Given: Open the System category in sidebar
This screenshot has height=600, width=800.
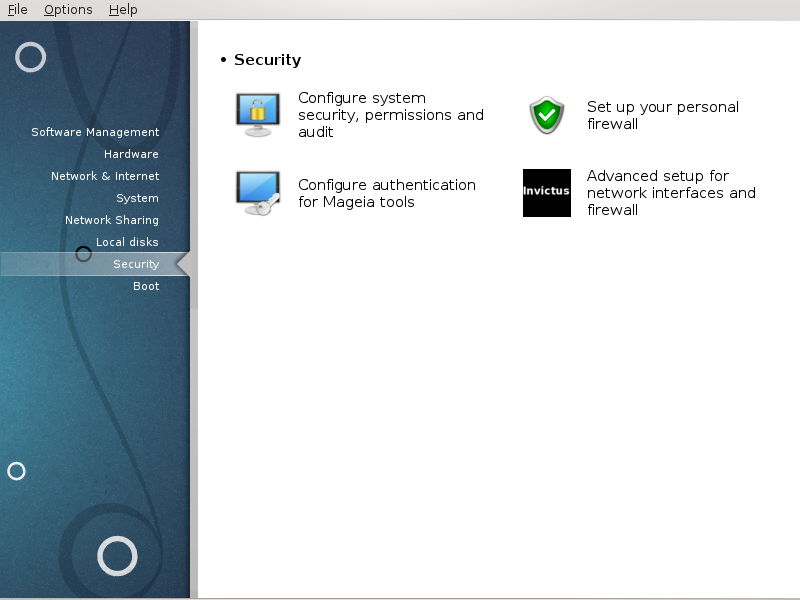Looking at the screenshot, I should click(x=137, y=198).
